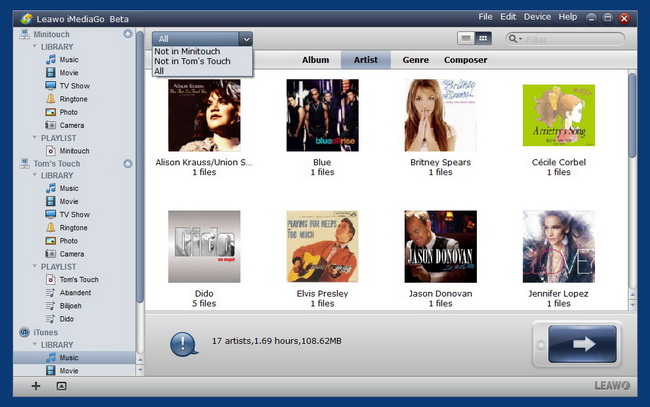
Task: Open Photo under Minitouch library
Action: [62, 112]
